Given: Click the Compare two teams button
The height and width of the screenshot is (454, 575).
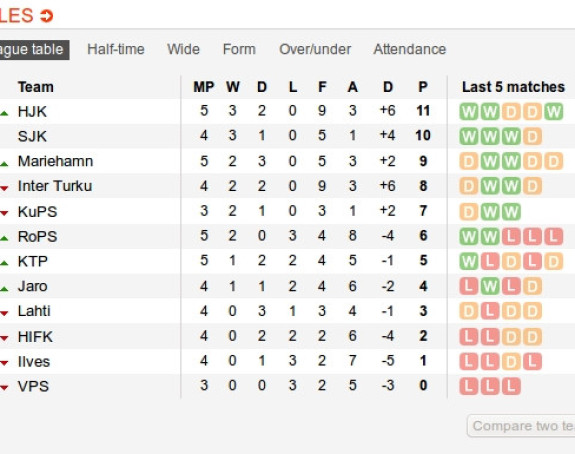Looking at the screenshot, I should (x=521, y=426).
